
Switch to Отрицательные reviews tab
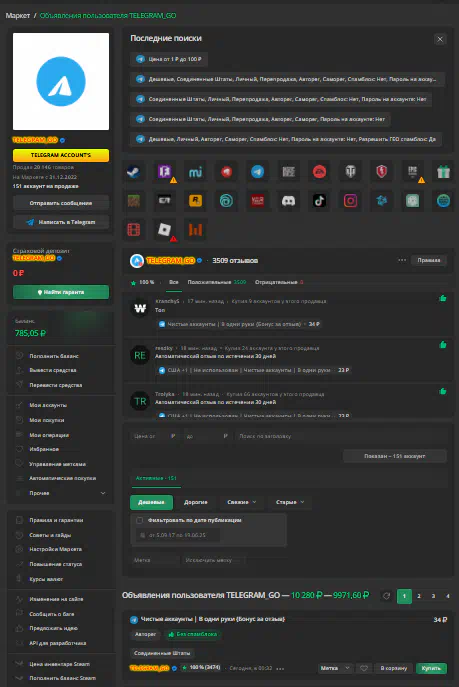click(x=279, y=282)
